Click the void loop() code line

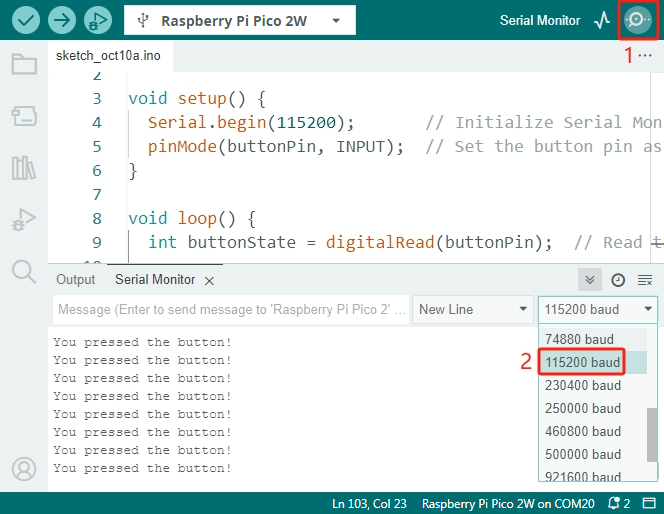pyautogui.click(x=192, y=218)
